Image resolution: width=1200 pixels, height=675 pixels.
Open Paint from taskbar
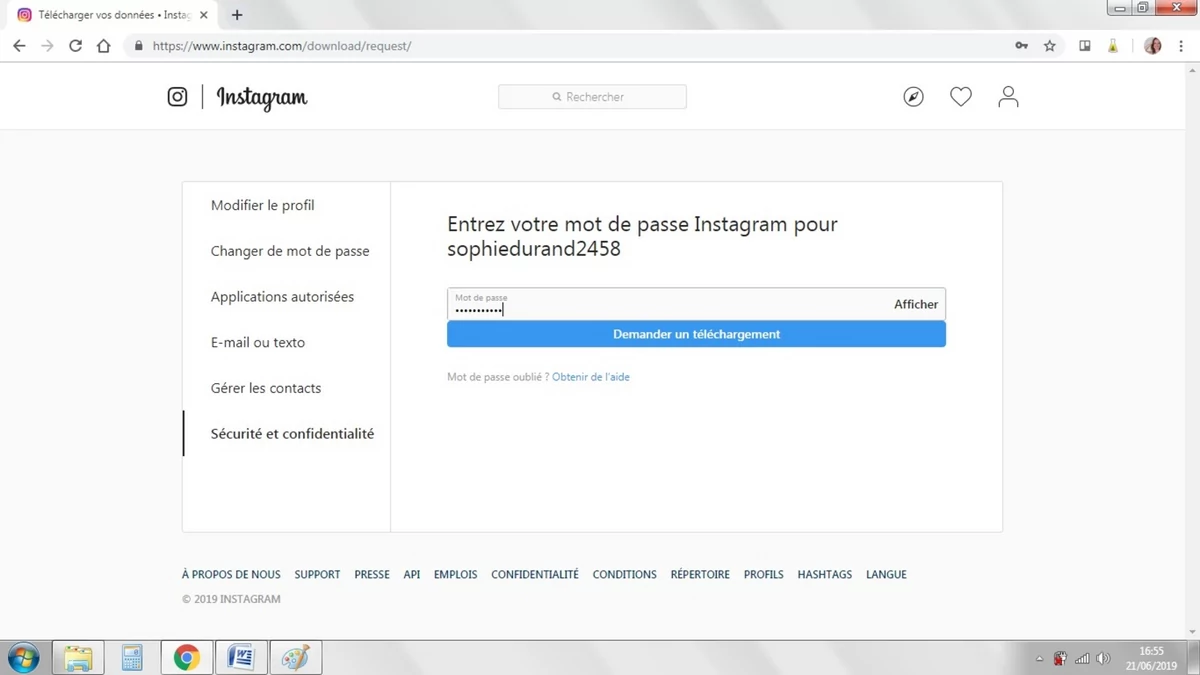tap(295, 658)
